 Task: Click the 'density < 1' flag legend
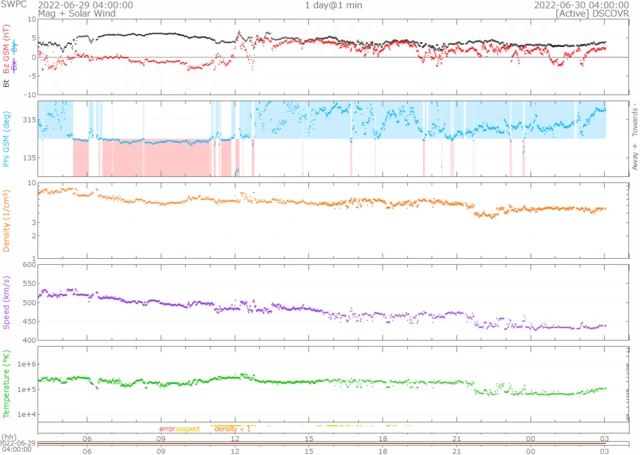[x=232, y=429]
